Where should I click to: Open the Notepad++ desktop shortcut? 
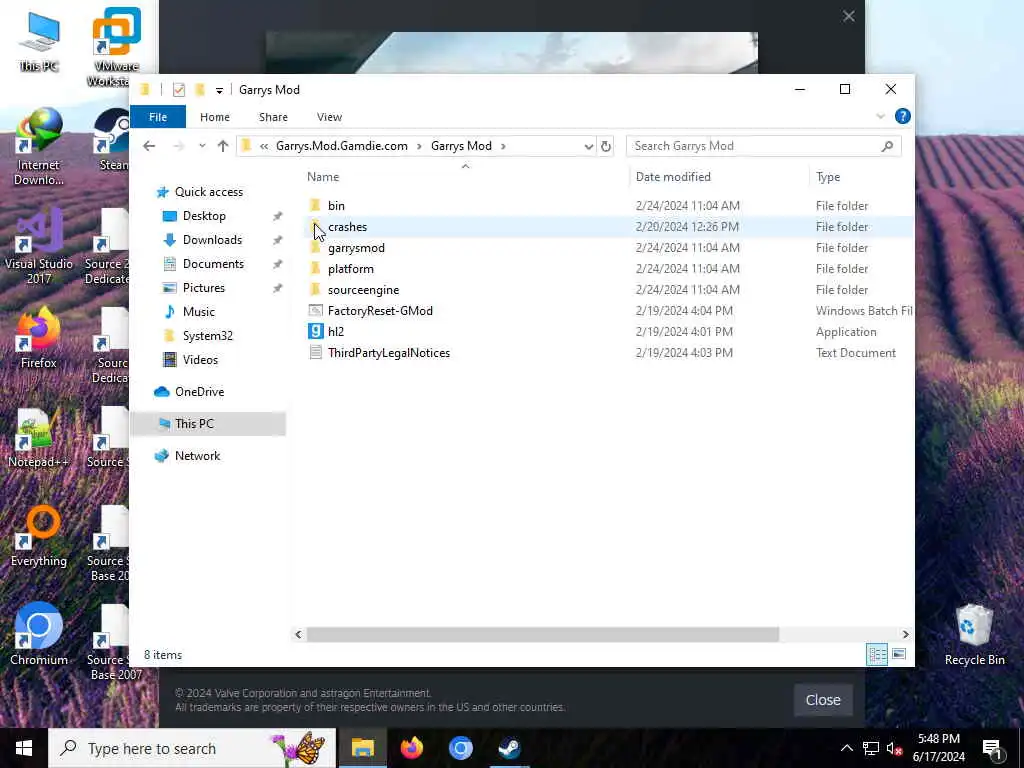39,438
